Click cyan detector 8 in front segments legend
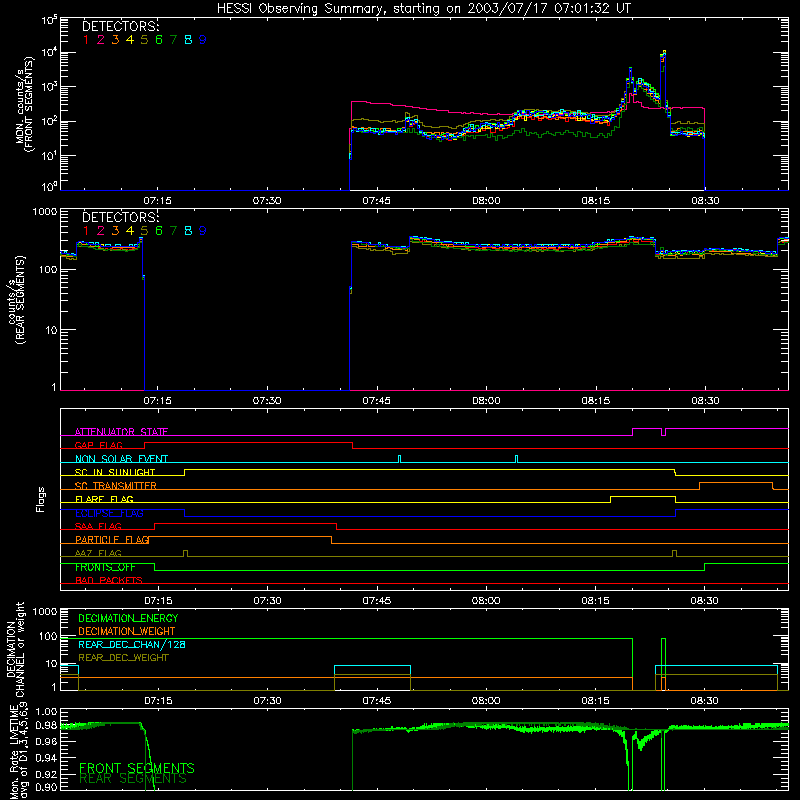 [188, 40]
